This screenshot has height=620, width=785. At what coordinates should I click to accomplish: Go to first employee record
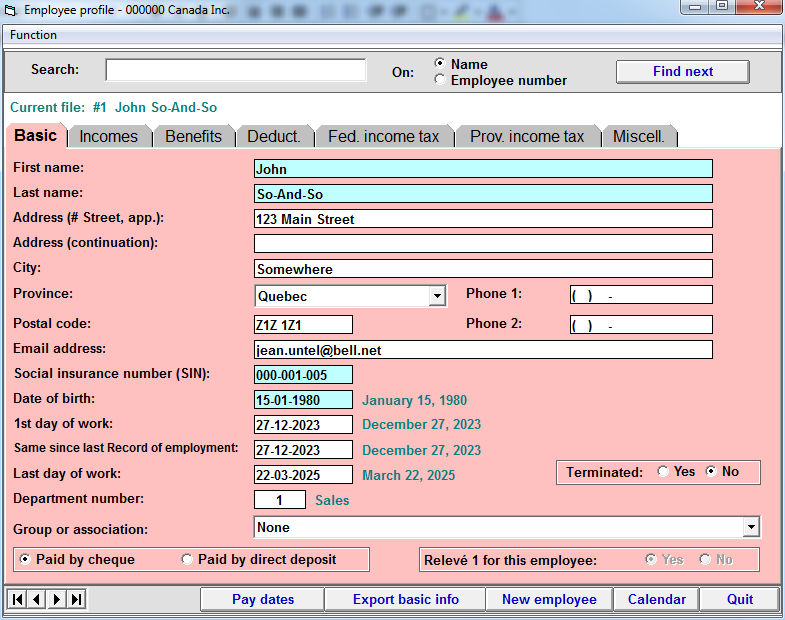[x=17, y=599]
